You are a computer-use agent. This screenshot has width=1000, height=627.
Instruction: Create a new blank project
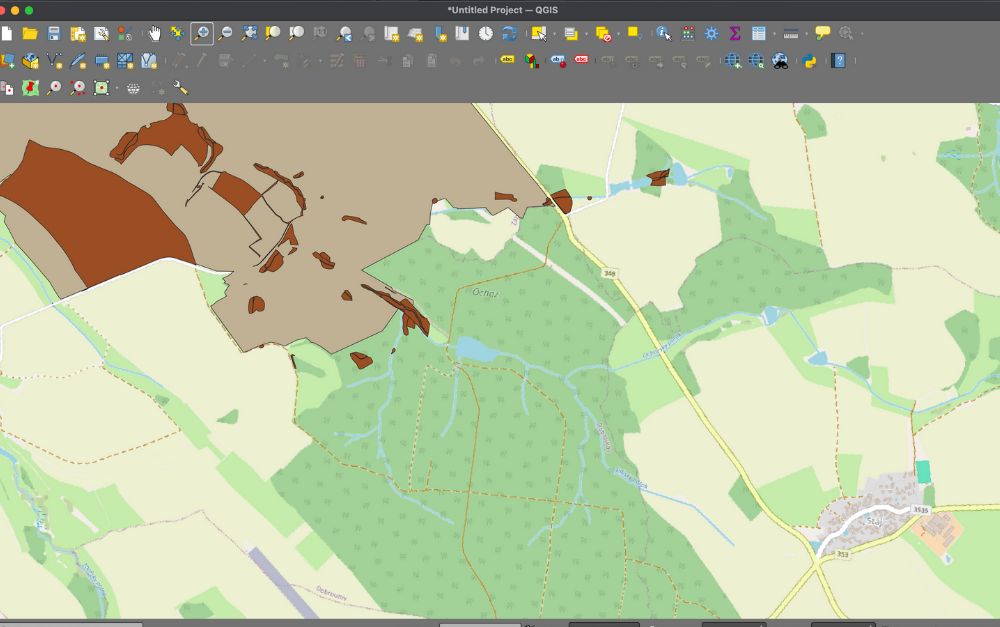click(x=7, y=34)
